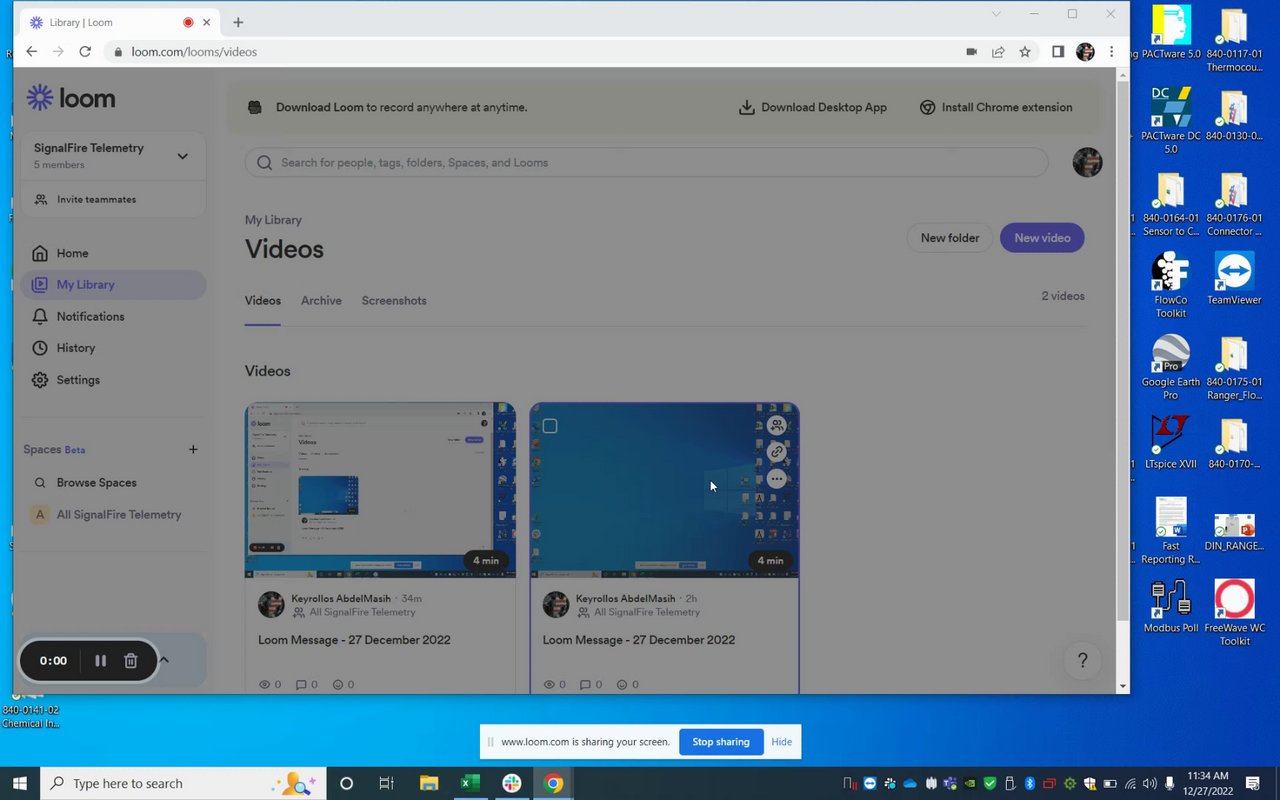The image size is (1280, 800).
Task: Tick the checkbox on the 2h video
Action: [x=550, y=426]
